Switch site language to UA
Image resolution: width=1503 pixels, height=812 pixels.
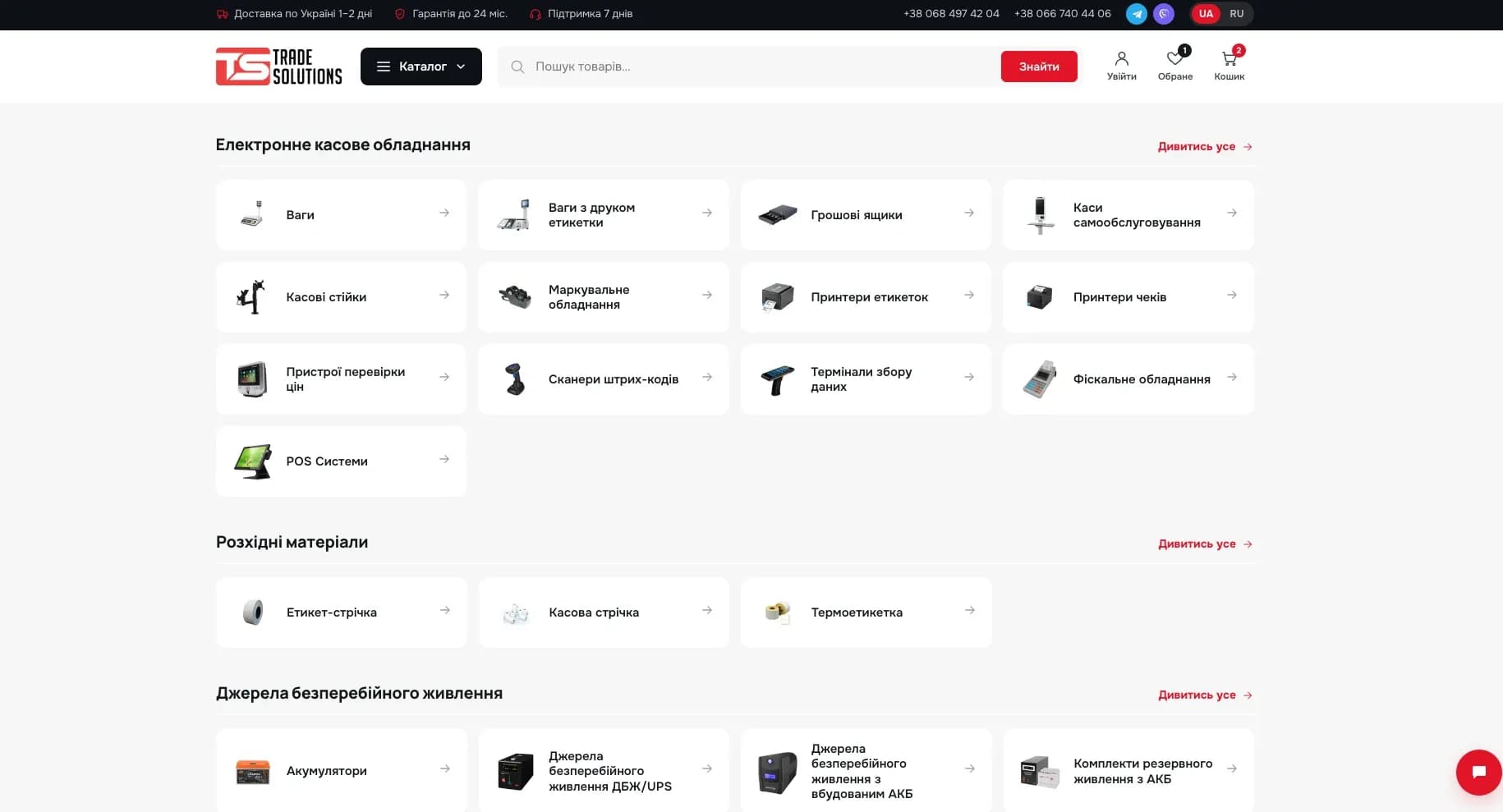pyautogui.click(x=1206, y=14)
